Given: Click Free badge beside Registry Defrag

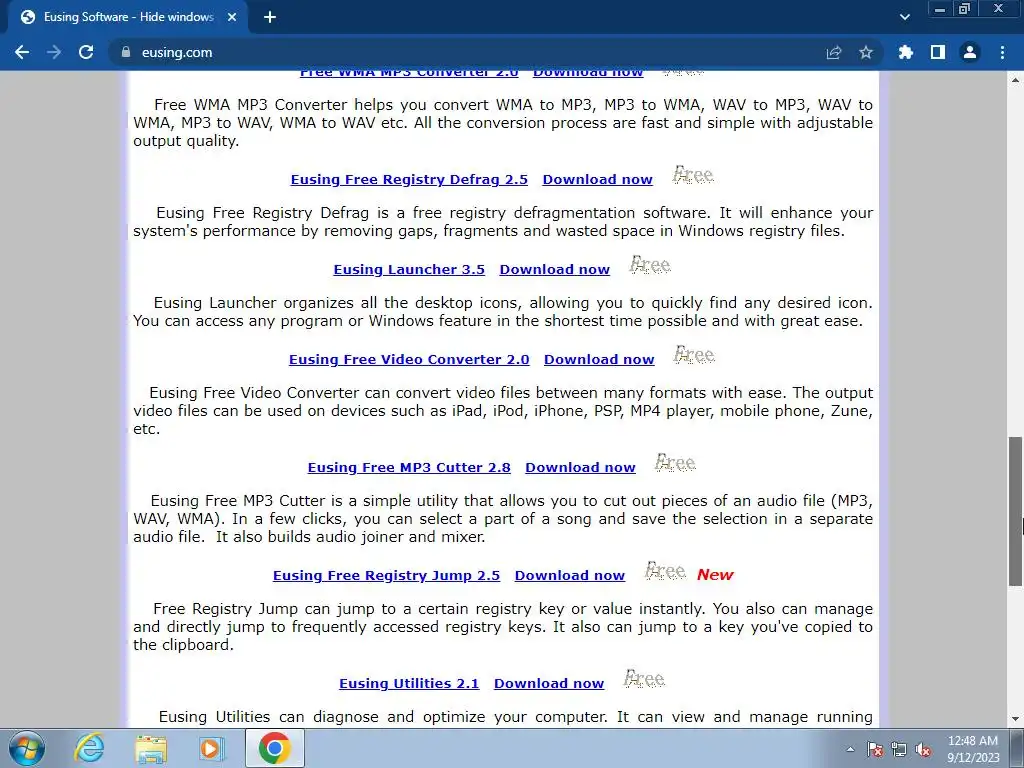Looking at the screenshot, I should point(693,175).
